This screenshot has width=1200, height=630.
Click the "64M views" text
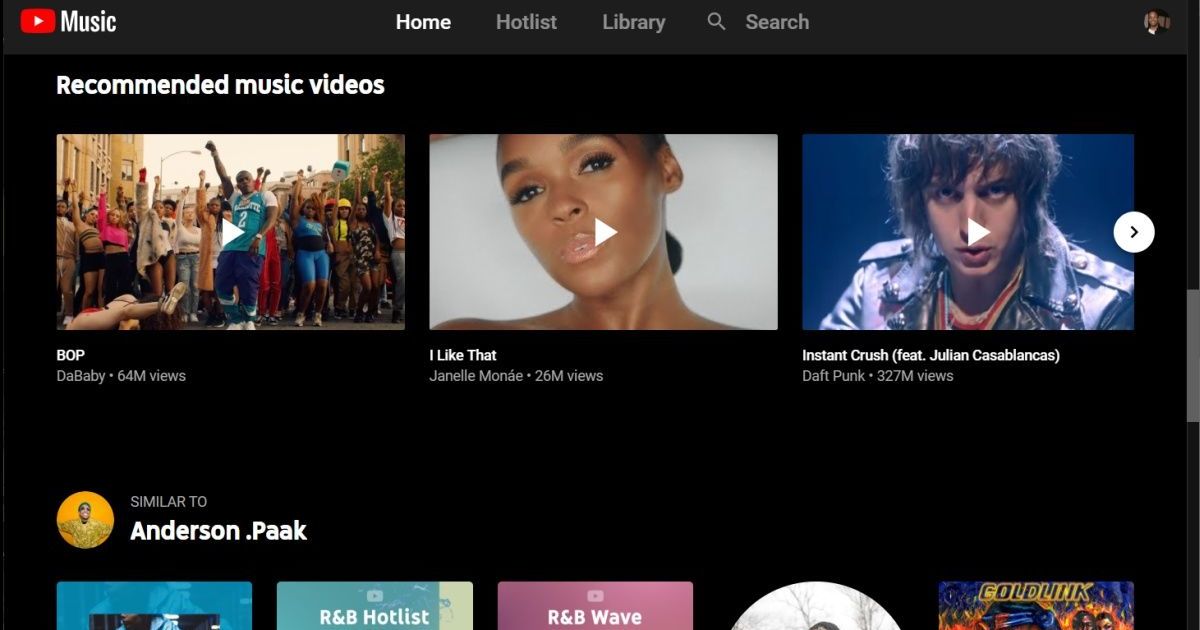(152, 376)
